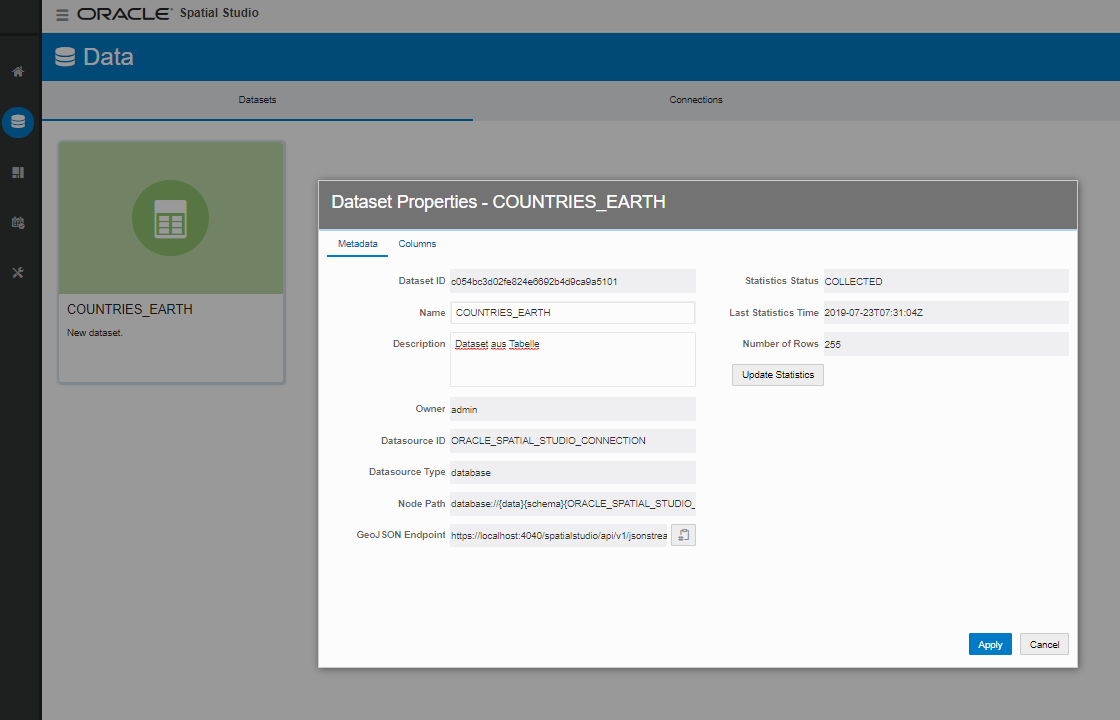Click the COUNTRIES_EARTH dataset card title
The image size is (1120, 720).
[129, 309]
